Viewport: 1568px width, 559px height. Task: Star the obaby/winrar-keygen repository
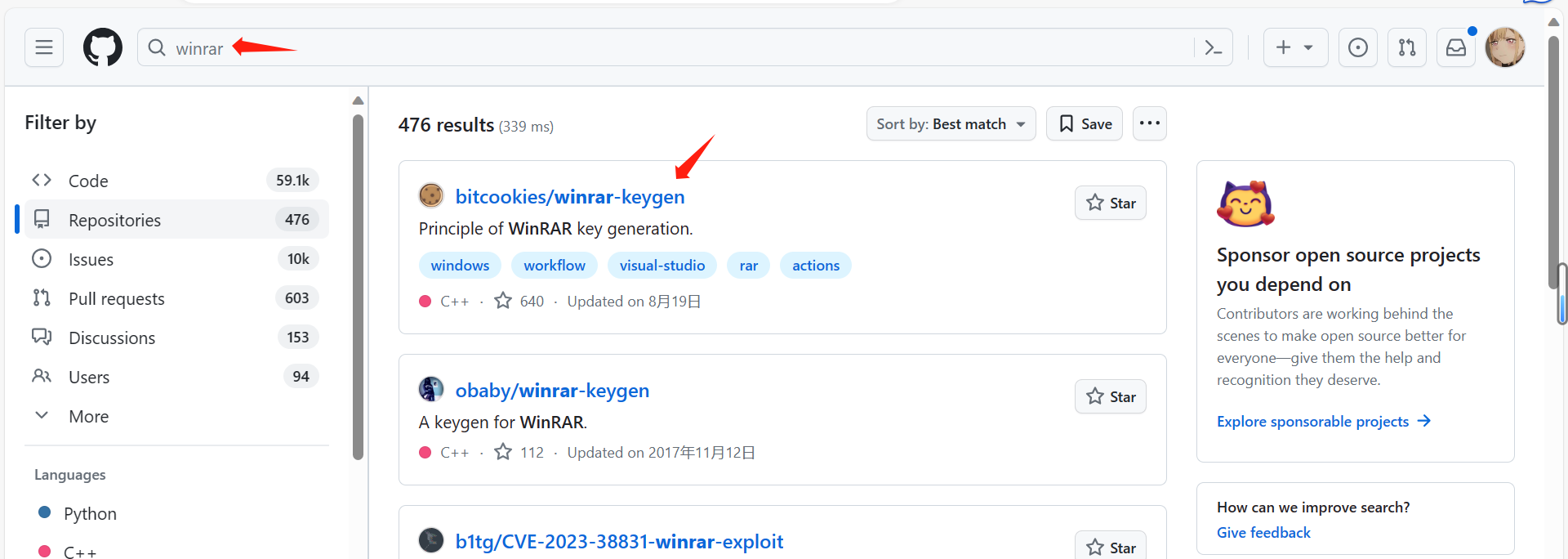[1110, 397]
